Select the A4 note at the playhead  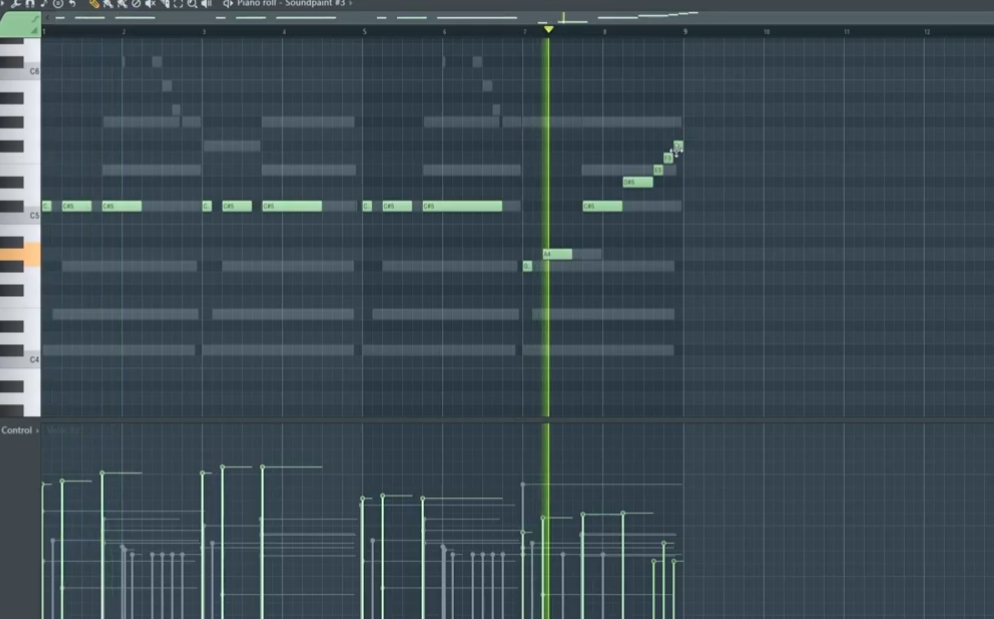(x=557, y=254)
